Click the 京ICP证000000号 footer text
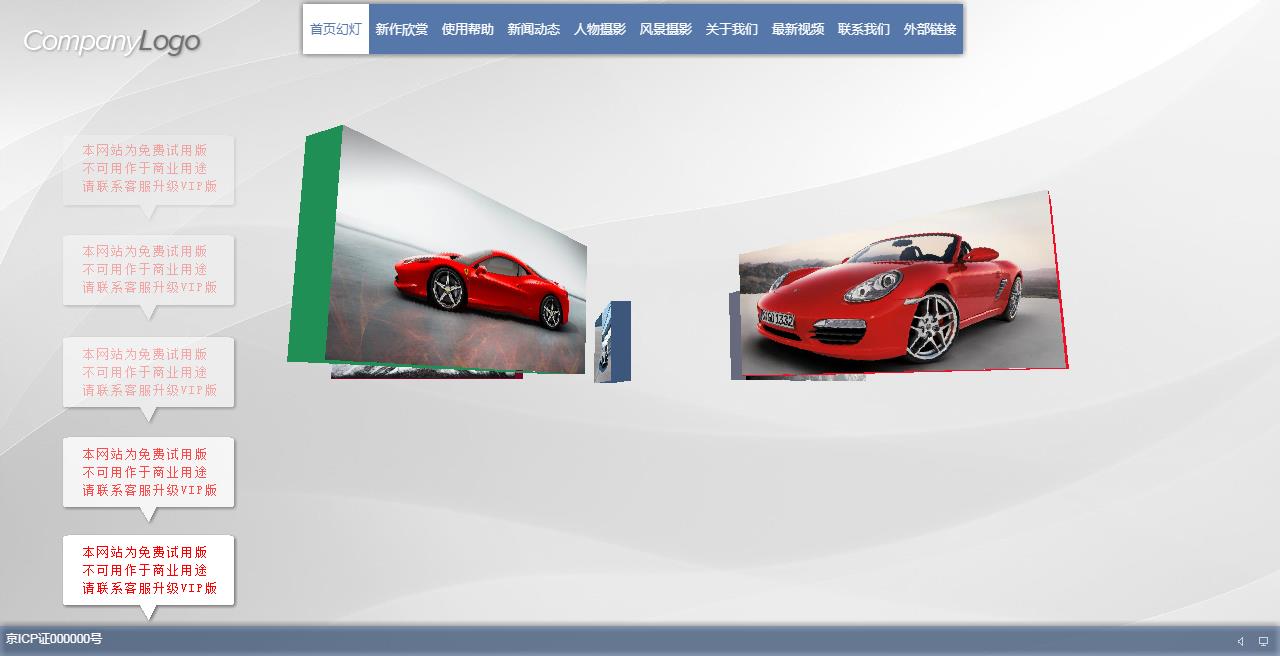Image resolution: width=1280 pixels, height=656 pixels. (x=54, y=639)
